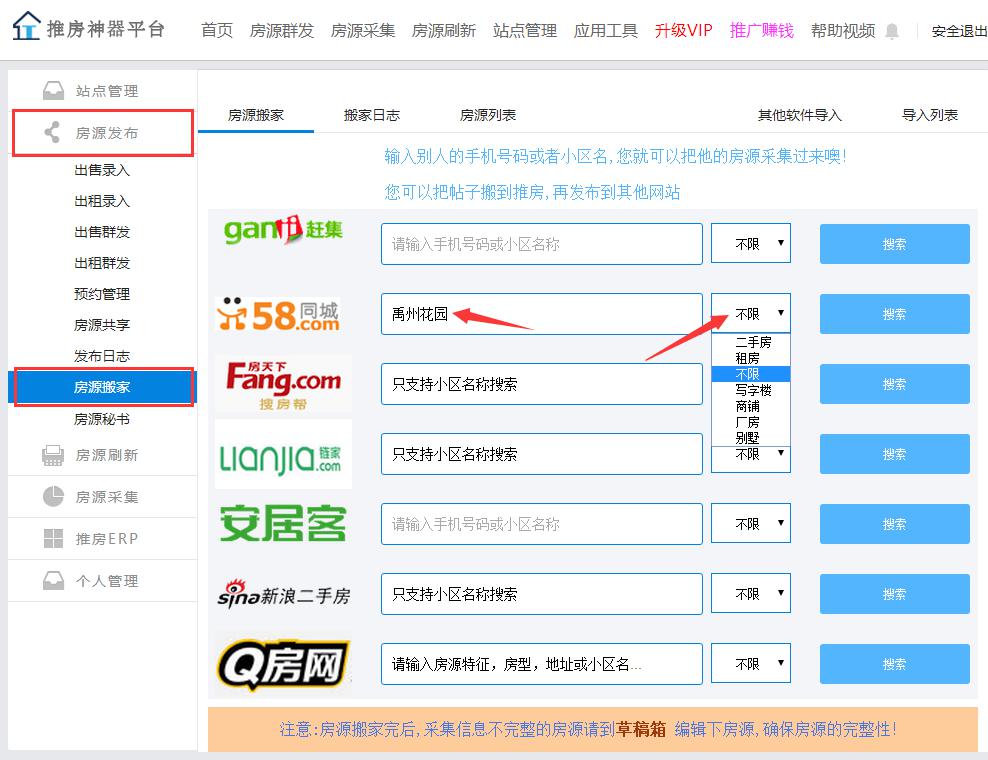Image resolution: width=988 pixels, height=760 pixels.
Task: Click the 推房ERP grid icon
Action: pyautogui.click(x=53, y=539)
